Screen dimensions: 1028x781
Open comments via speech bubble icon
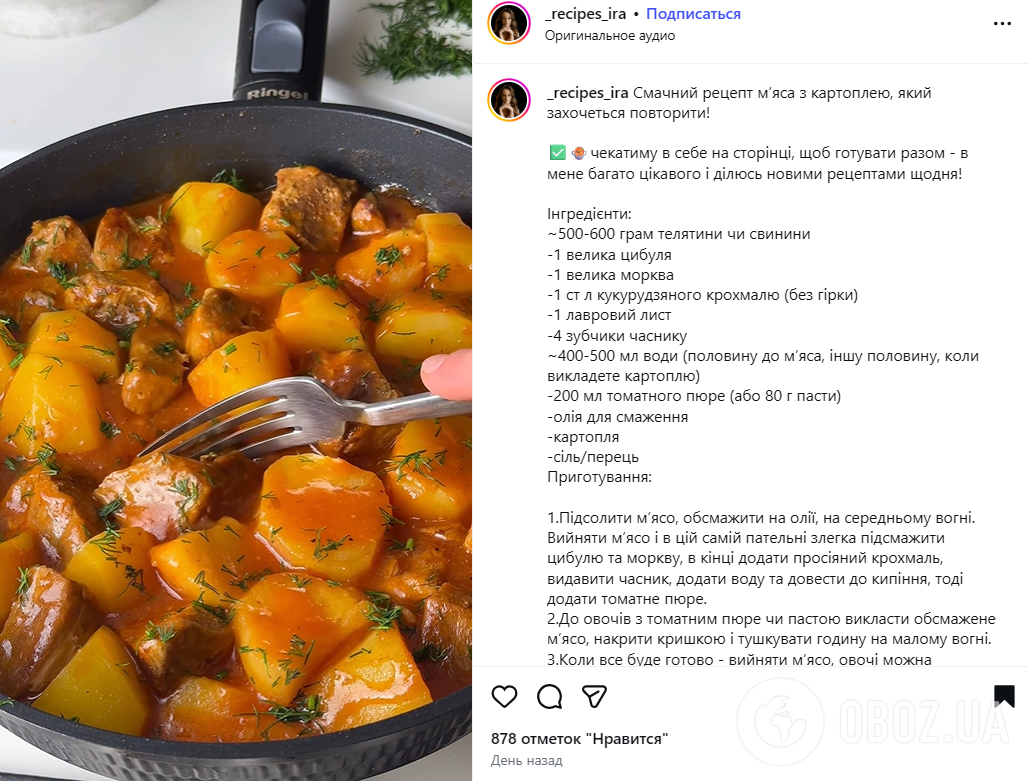click(x=549, y=696)
